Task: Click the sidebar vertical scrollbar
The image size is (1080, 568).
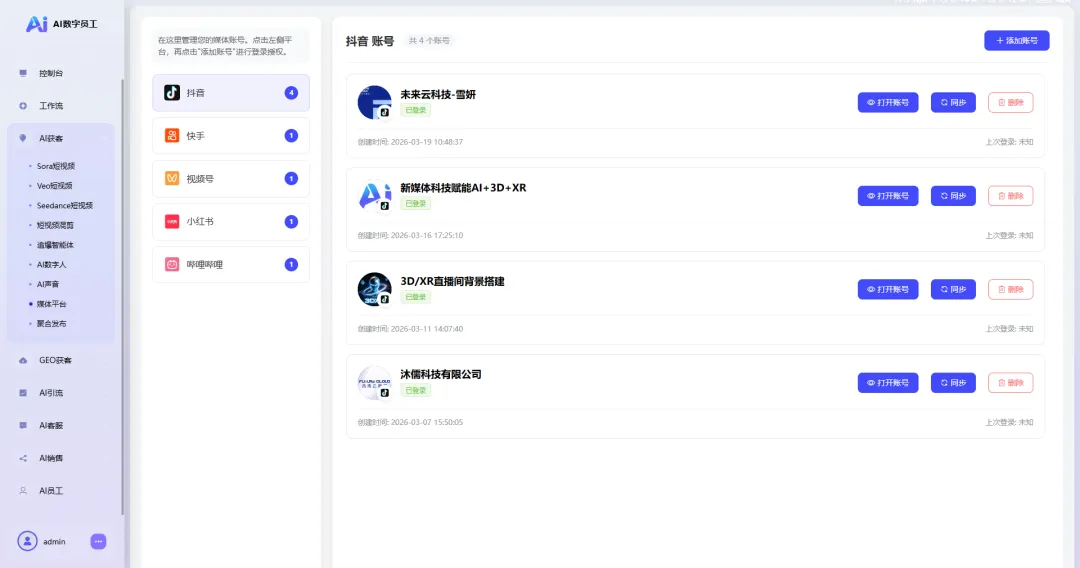Action: [x=123, y=296]
